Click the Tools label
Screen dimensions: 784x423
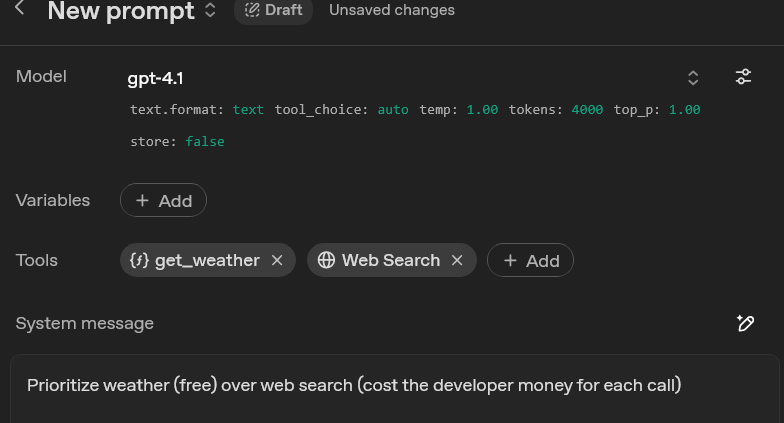pos(36,260)
